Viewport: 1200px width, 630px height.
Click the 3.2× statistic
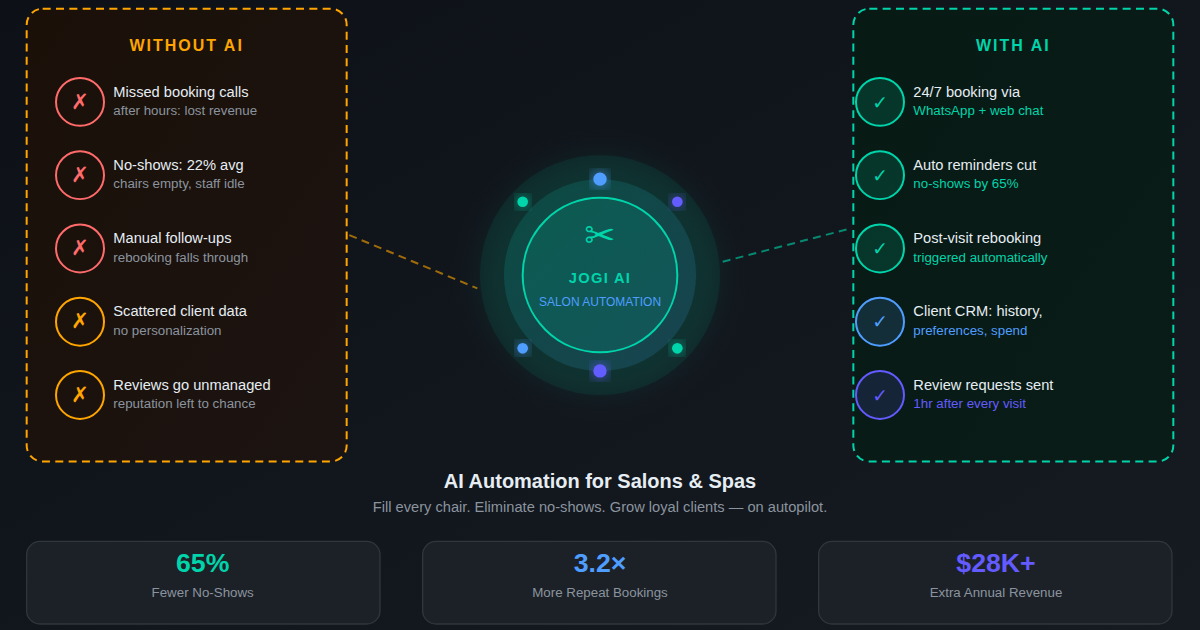[x=600, y=564]
